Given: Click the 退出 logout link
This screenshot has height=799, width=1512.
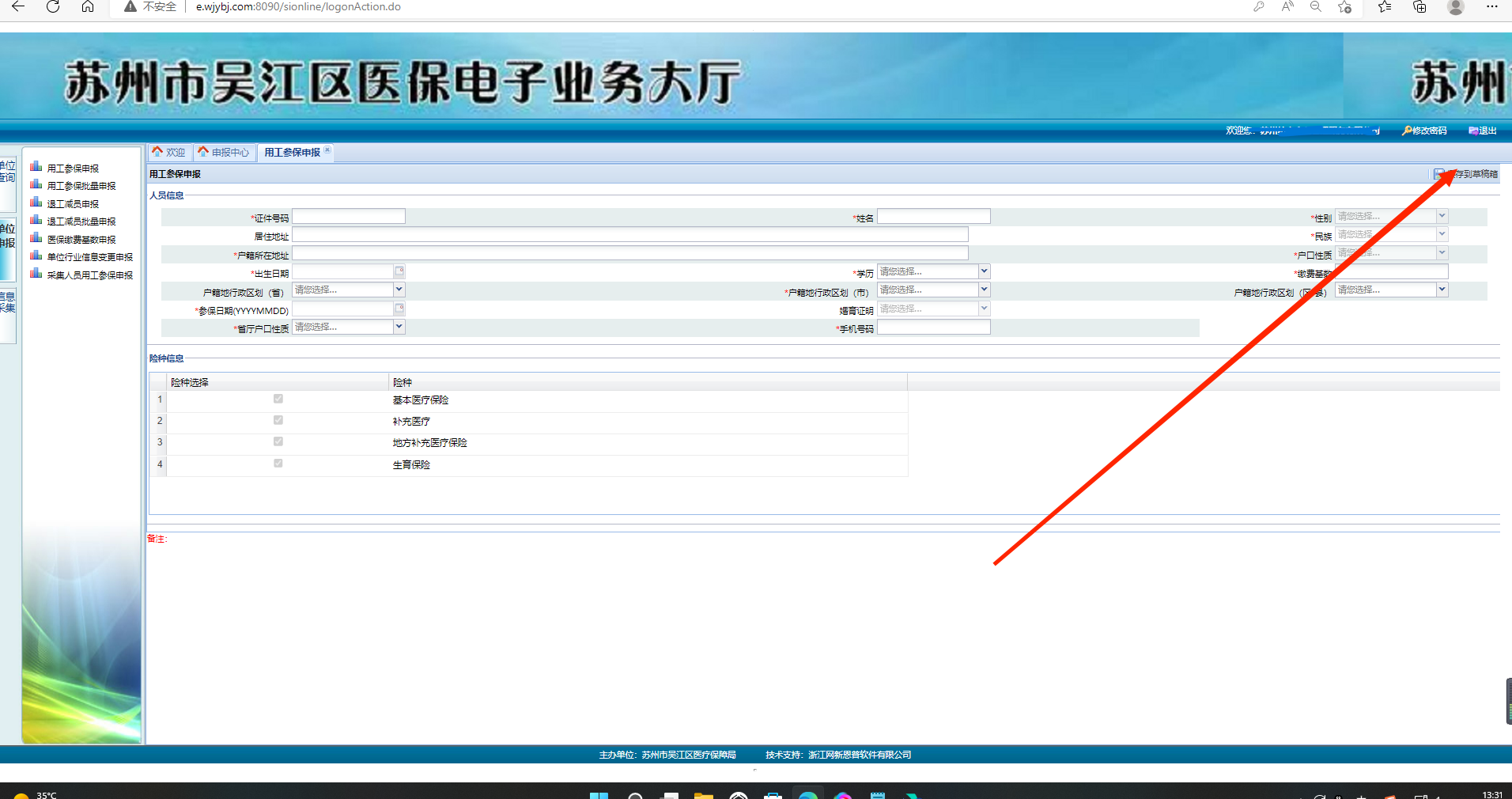Looking at the screenshot, I should (1488, 131).
